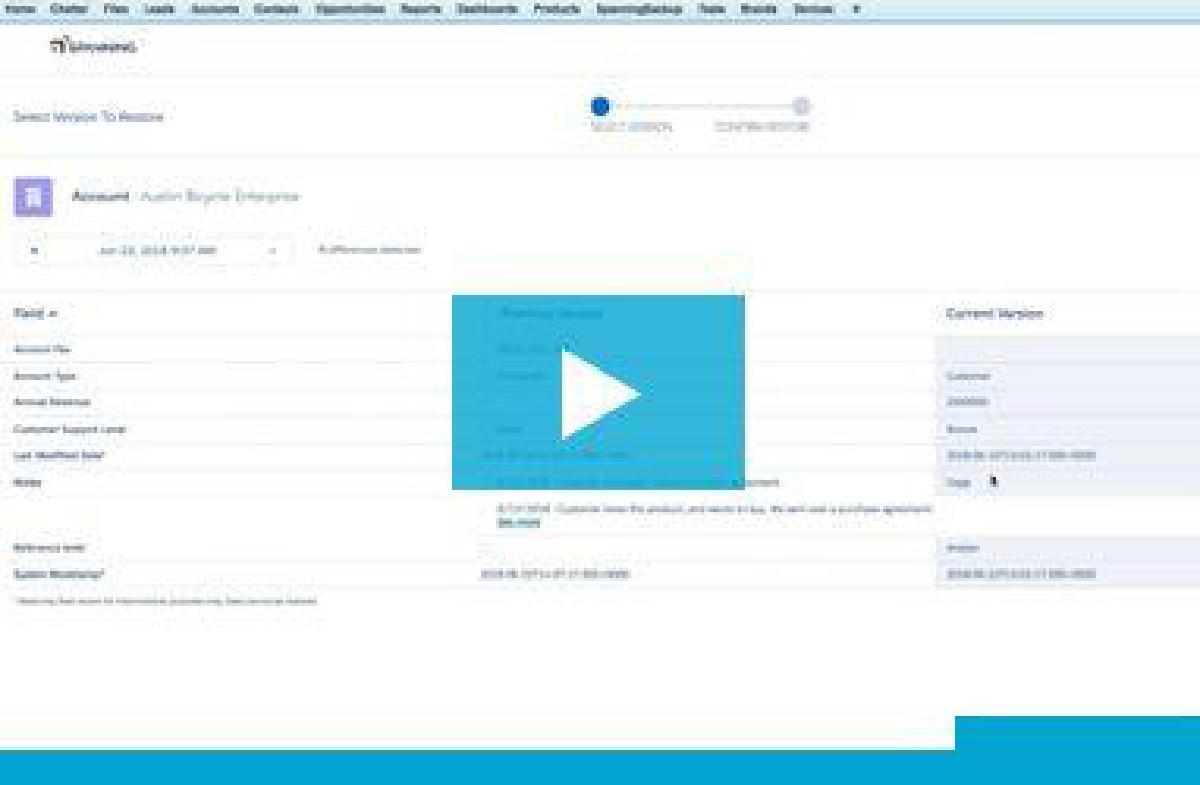The image size is (1200, 785).
Task: Open the Opportunities tab
Action: (x=350, y=9)
